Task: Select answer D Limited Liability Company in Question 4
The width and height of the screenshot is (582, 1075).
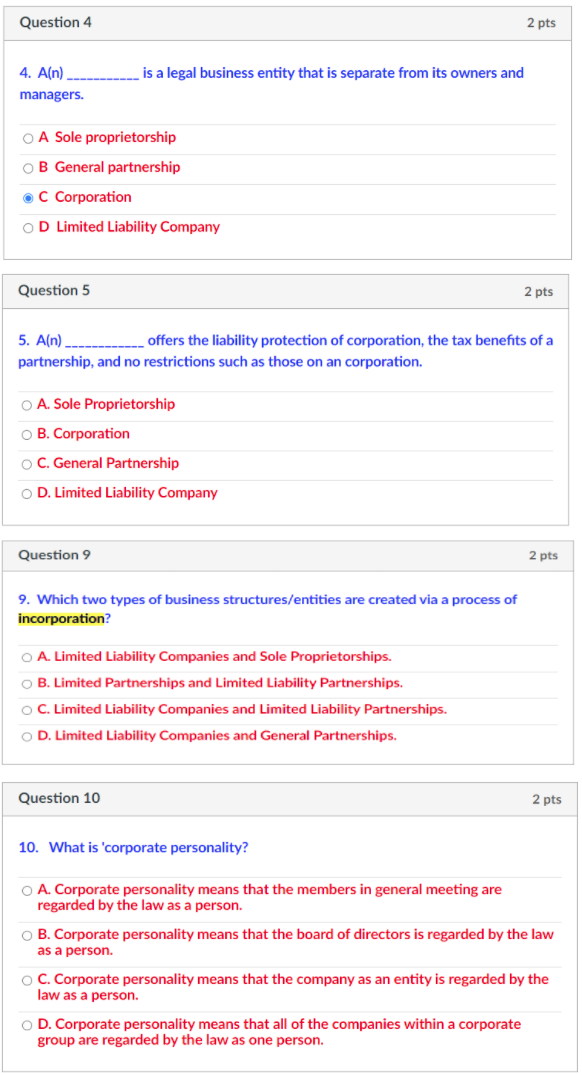Action: (28, 227)
